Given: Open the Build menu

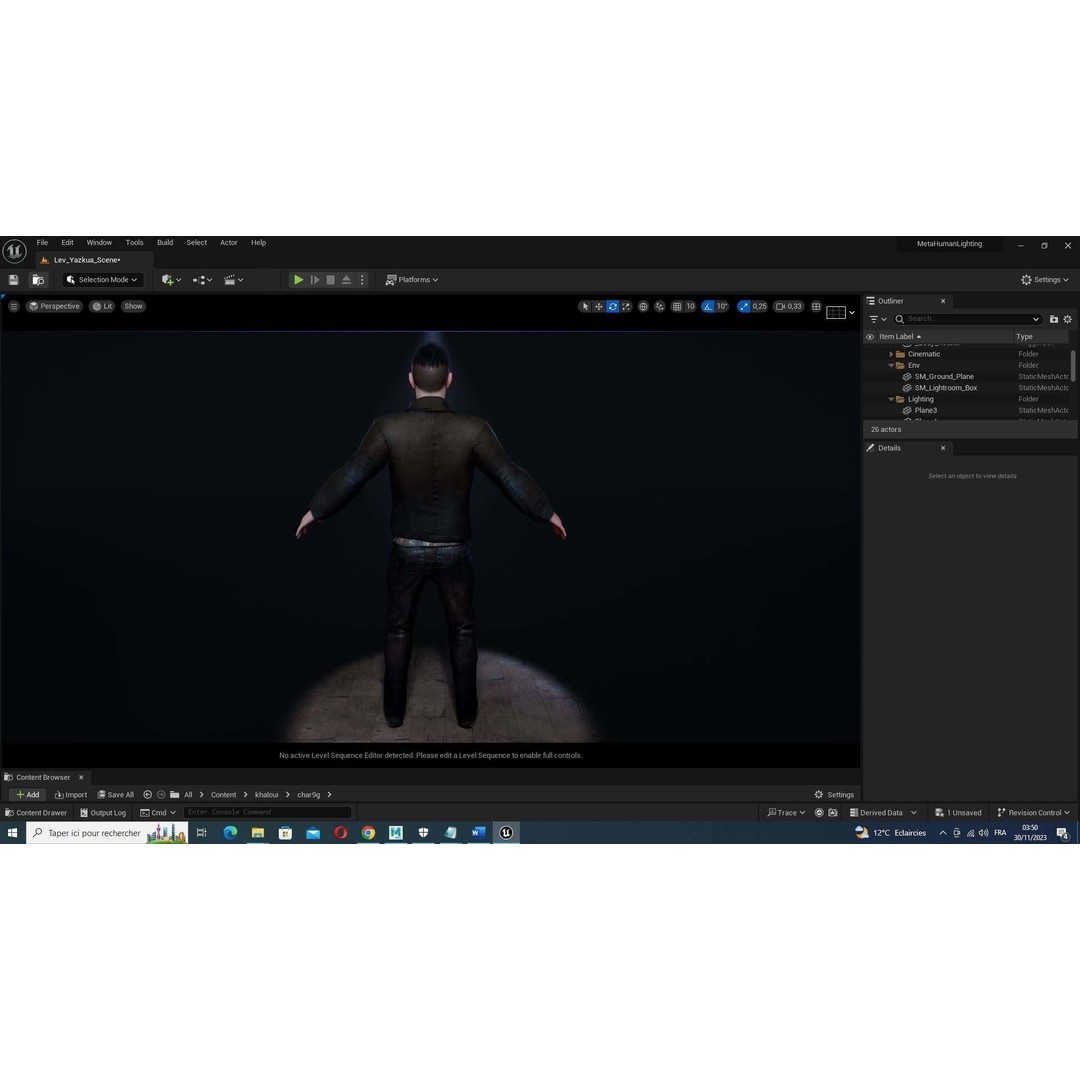Looking at the screenshot, I should coord(165,242).
